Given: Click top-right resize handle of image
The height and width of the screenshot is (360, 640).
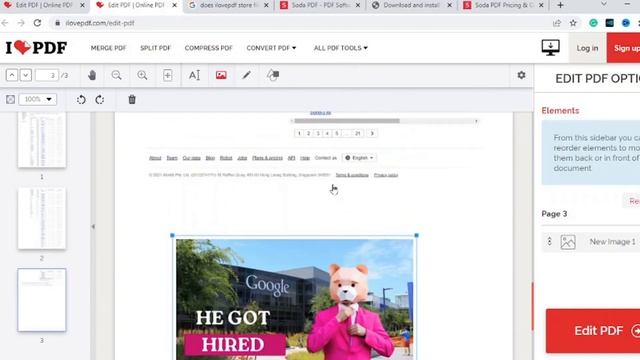Looking at the screenshot, I should [416, 236].
